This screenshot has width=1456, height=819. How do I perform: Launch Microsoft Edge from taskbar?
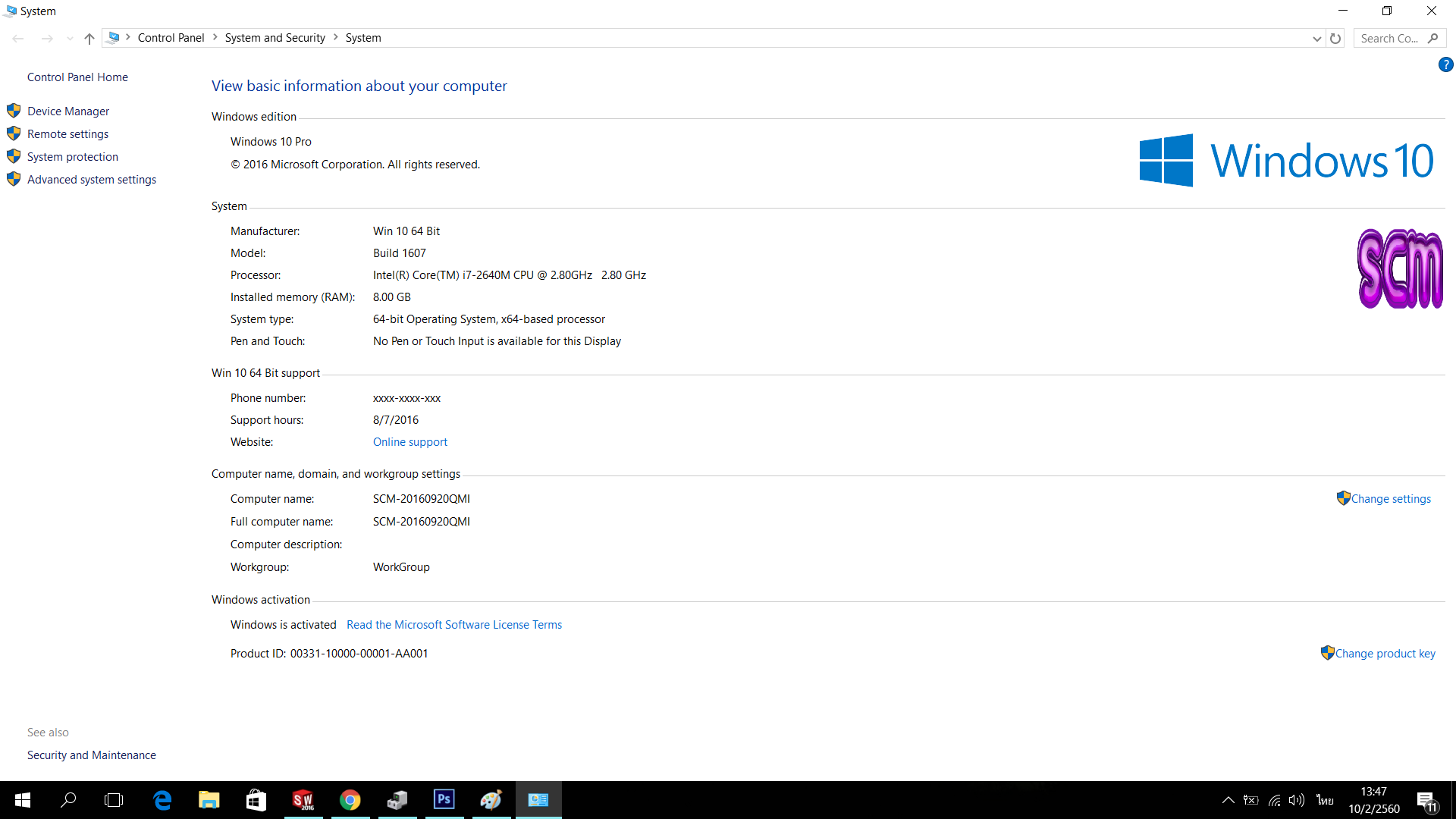(x=162, y=800)
